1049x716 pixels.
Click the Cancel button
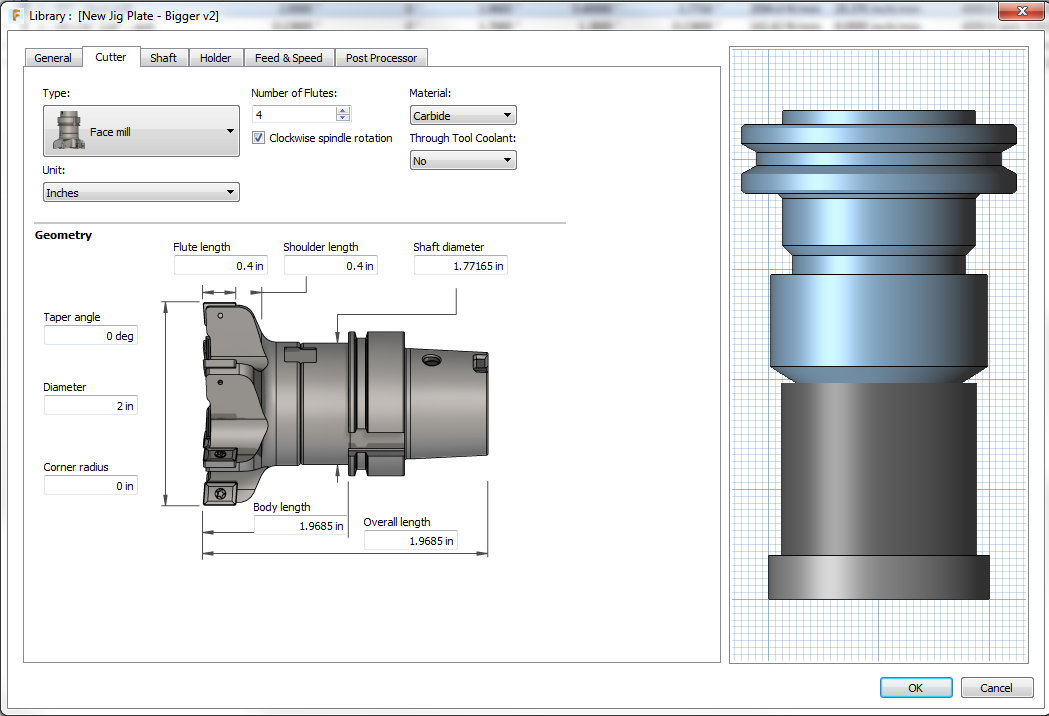996,687
